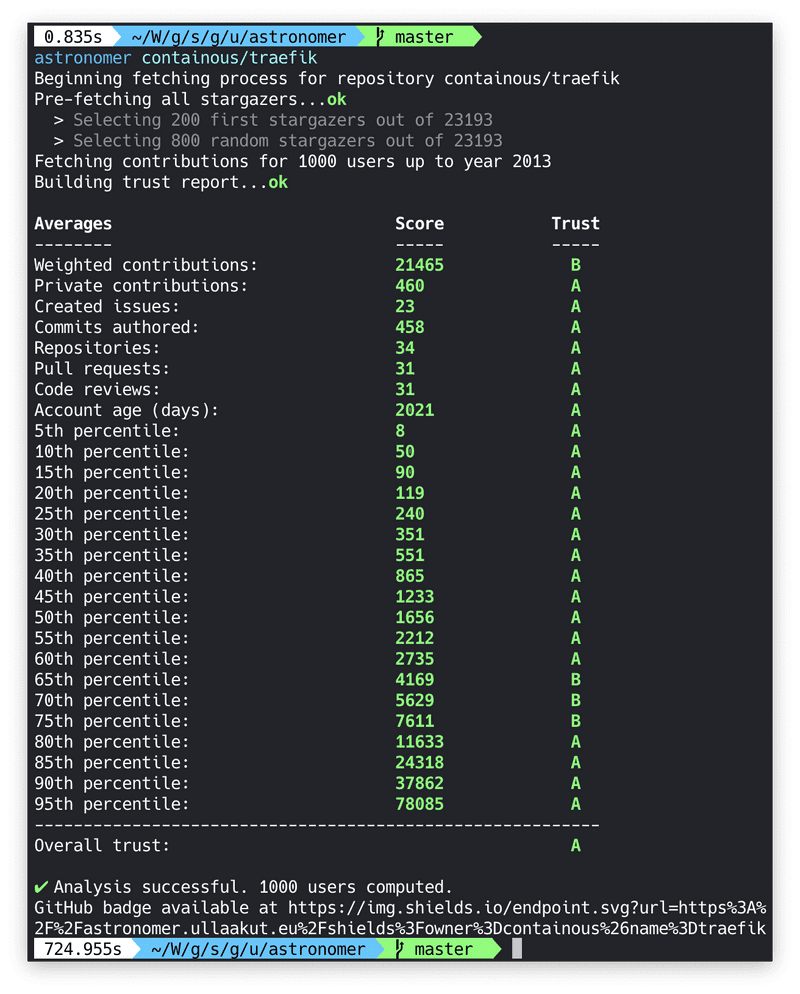Screen dimensions: 800x994
Task: Click the Trust column header
Action: (x=575, y=224)
